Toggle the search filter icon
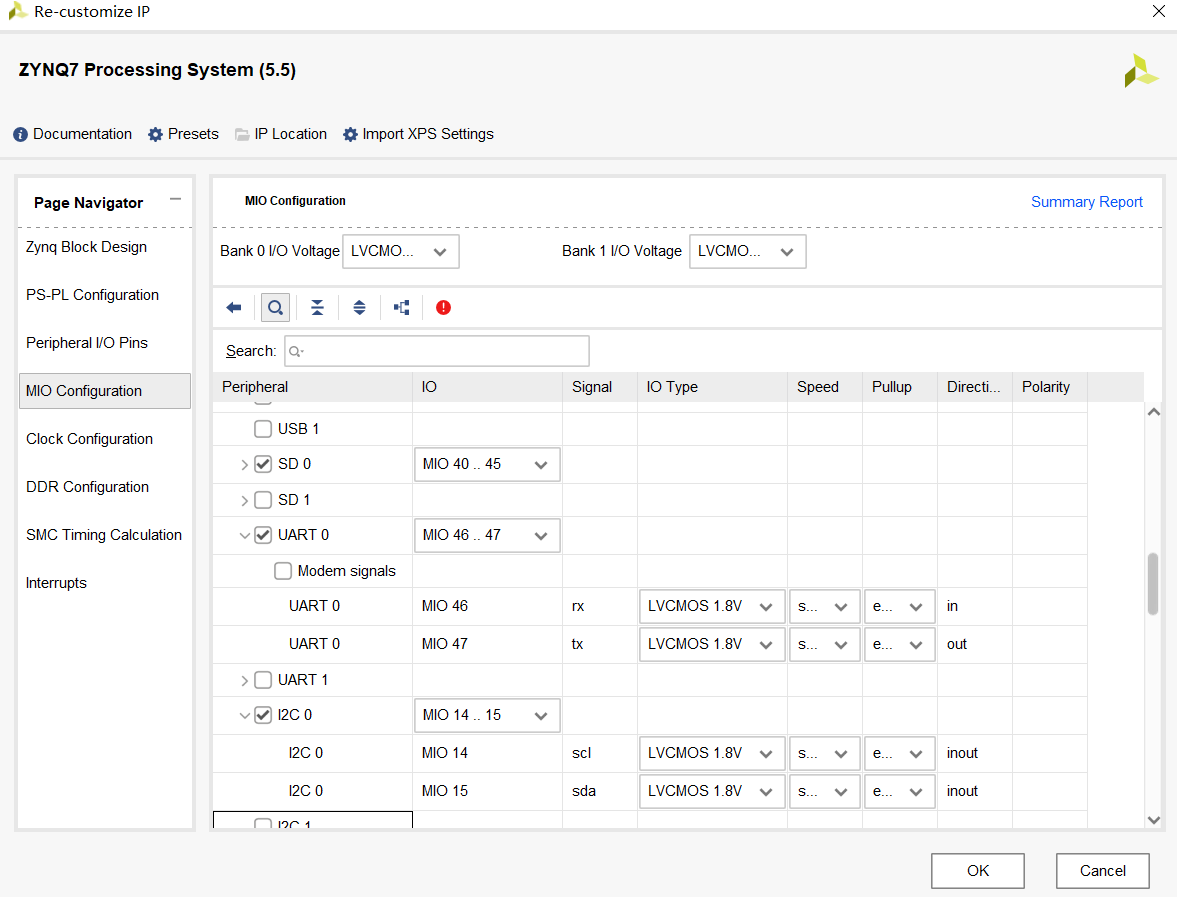This screenshot has height=897, width=1177. [275, 307]
